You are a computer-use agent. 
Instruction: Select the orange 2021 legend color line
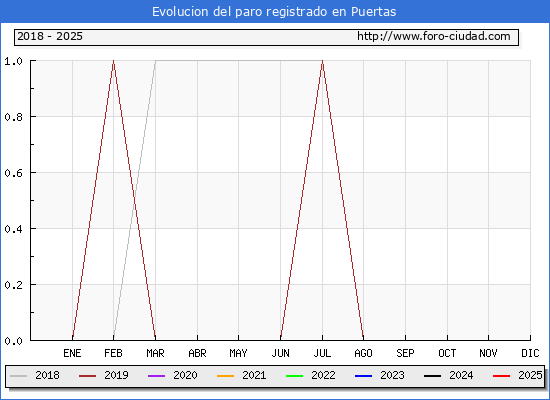point(226,376)
